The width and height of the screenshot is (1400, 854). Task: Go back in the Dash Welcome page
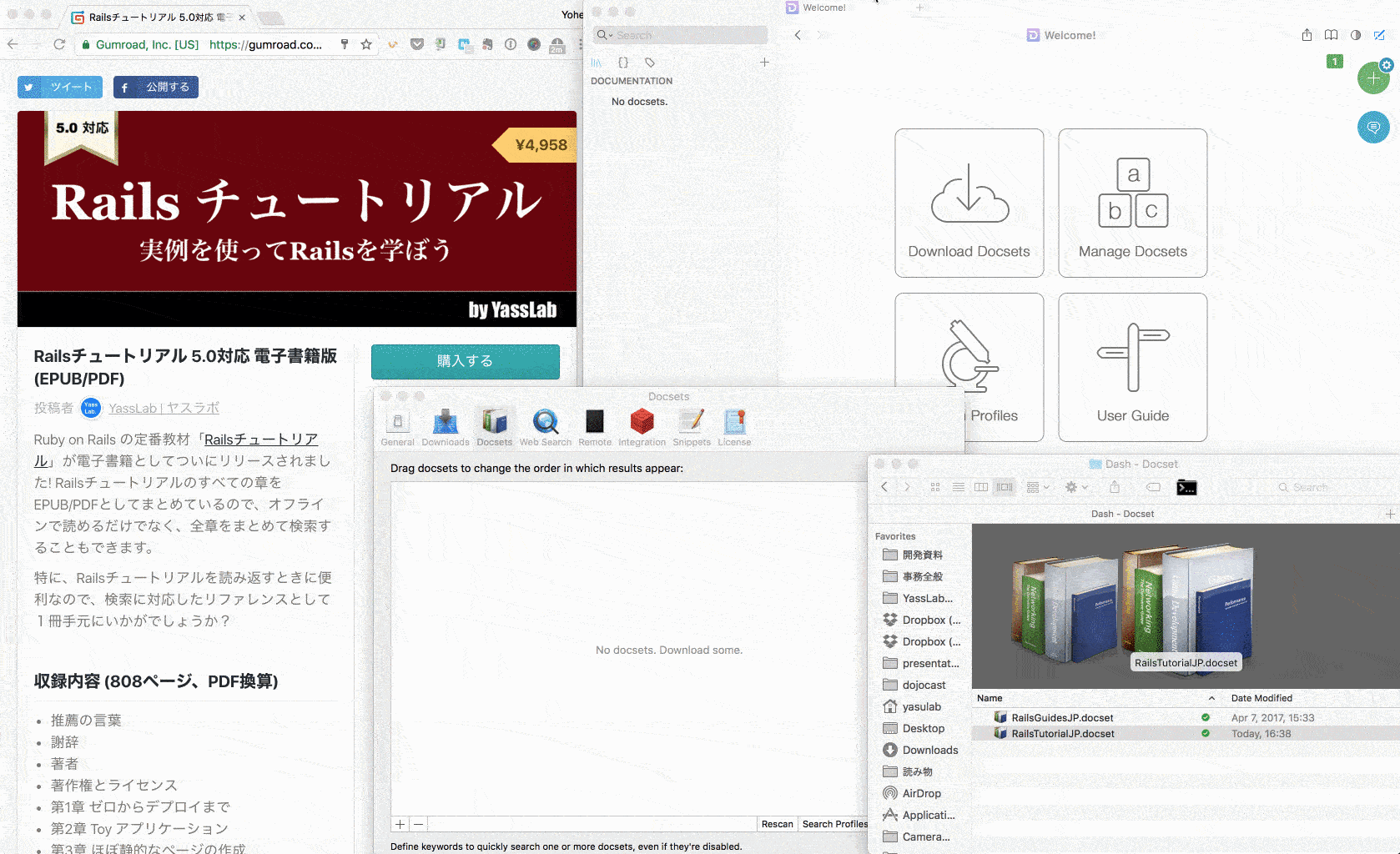tap(798, 35)
